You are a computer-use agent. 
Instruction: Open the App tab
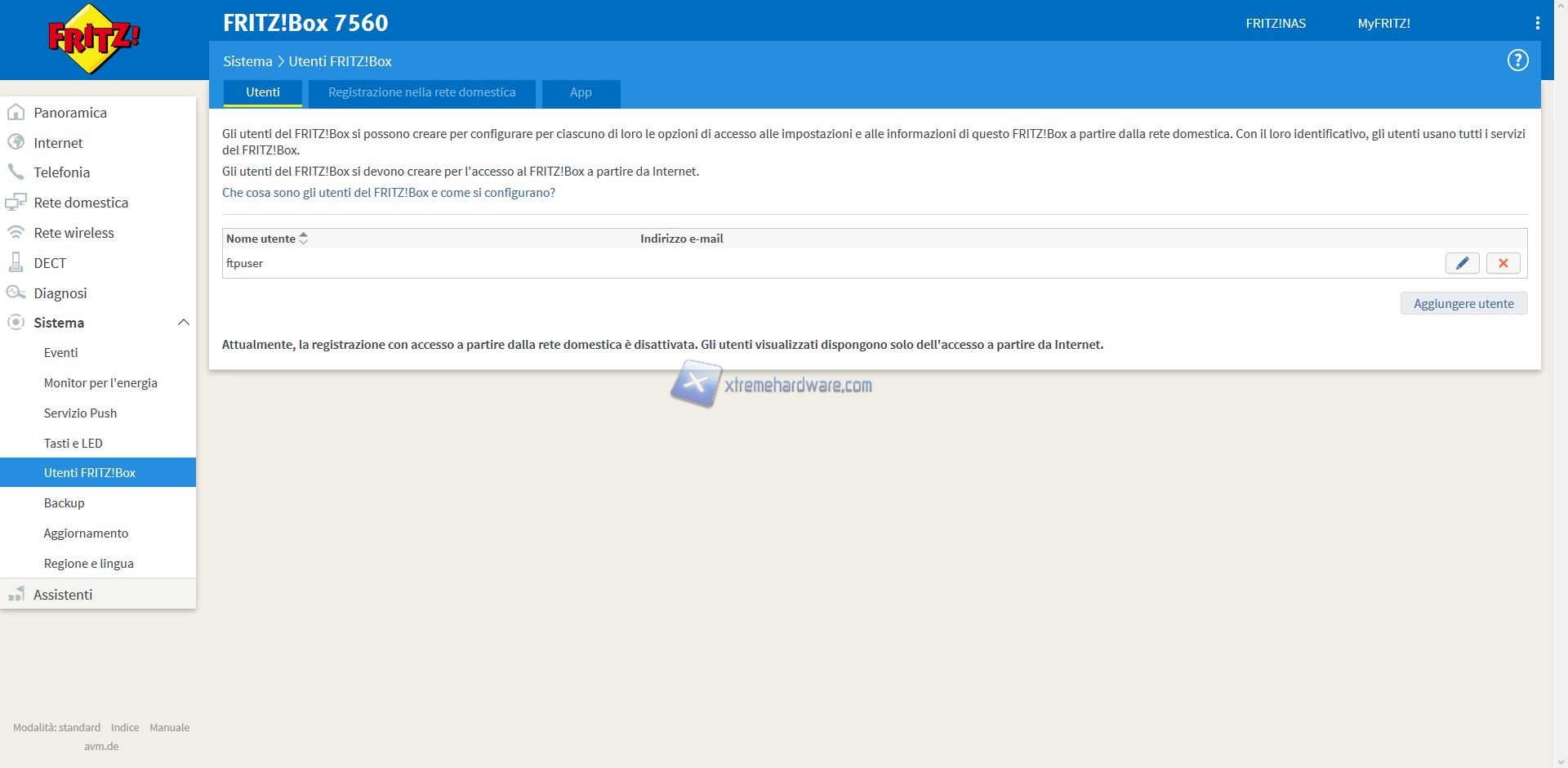click(x=581, y=92)
